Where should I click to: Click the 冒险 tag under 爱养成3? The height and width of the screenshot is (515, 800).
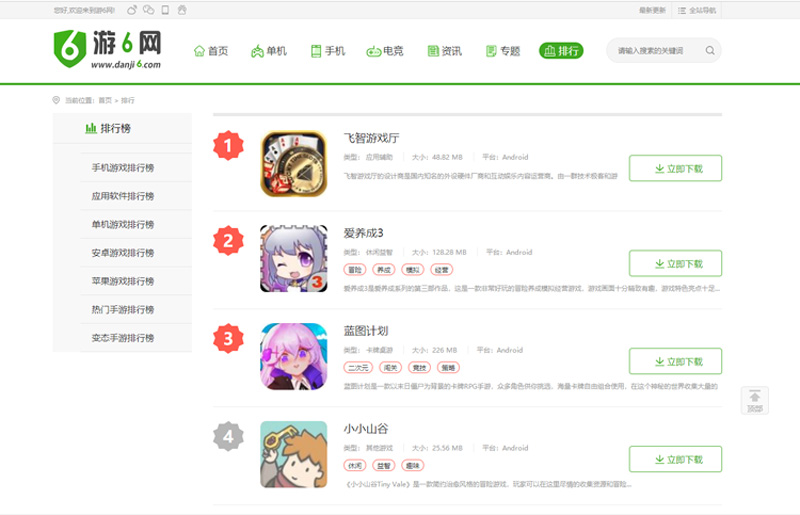click(x=355, y=269)
